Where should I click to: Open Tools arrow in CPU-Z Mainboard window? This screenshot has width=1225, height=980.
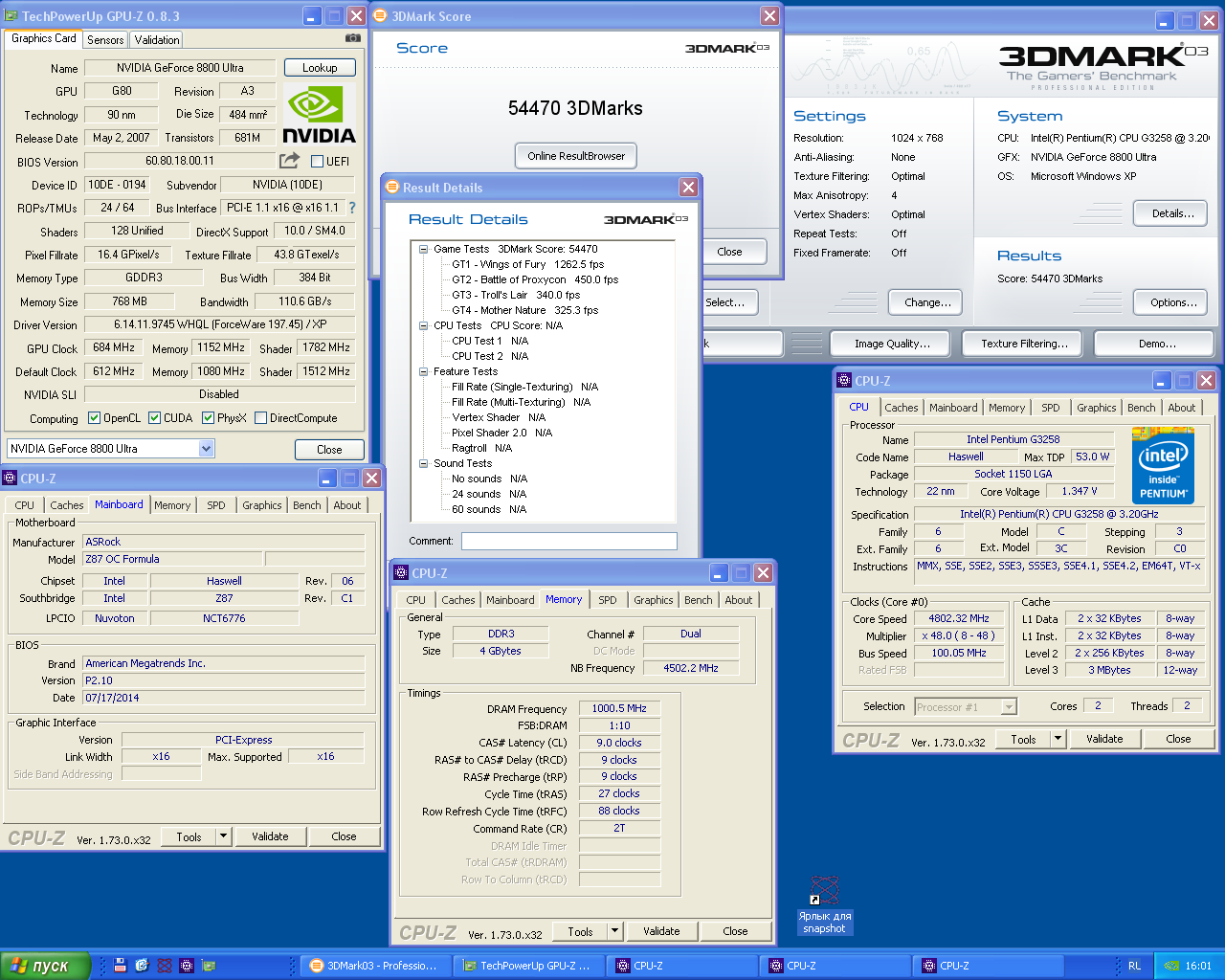click(223, 836)
